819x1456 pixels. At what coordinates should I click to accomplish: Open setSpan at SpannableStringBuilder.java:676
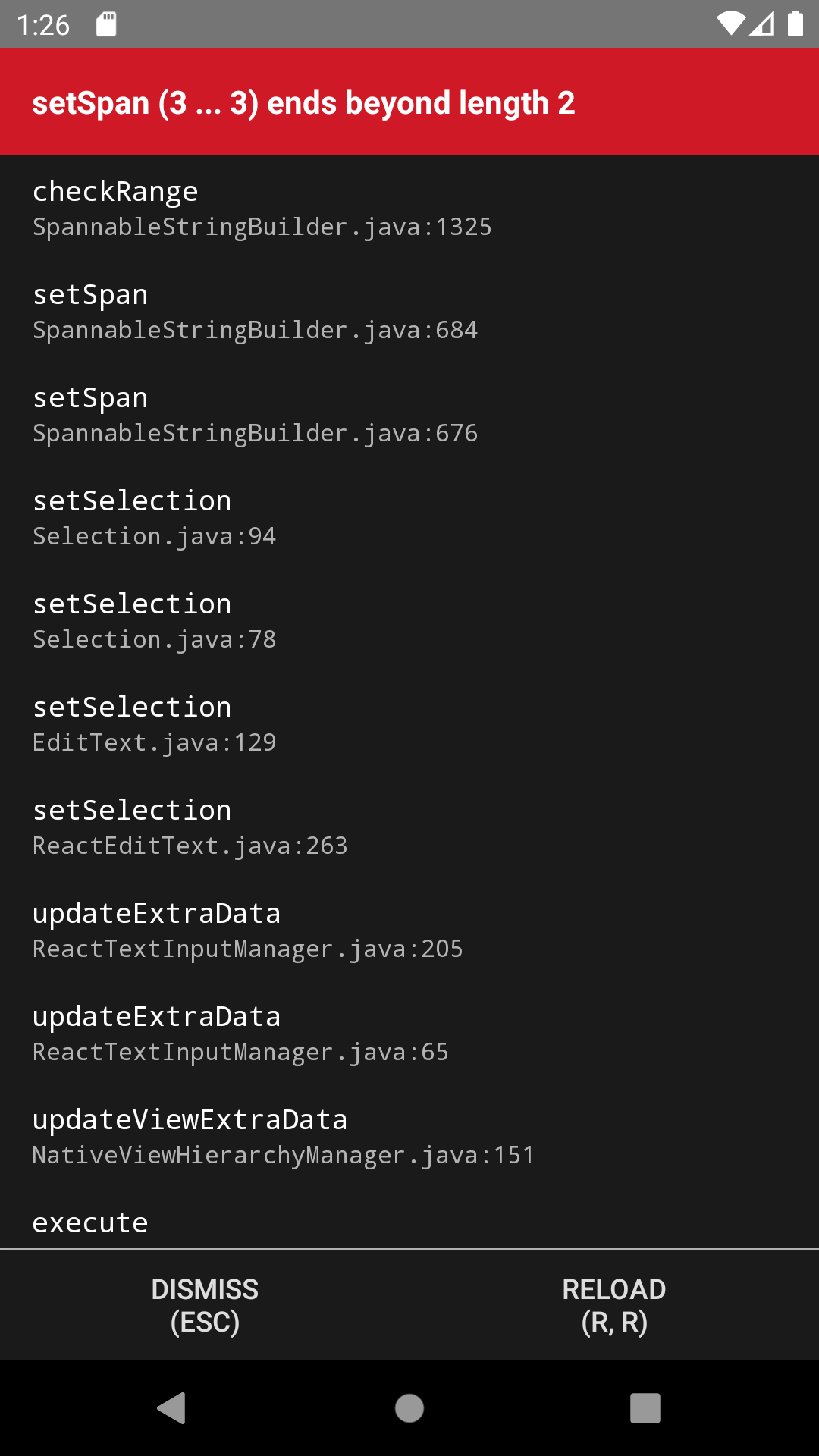coord(254,415)
